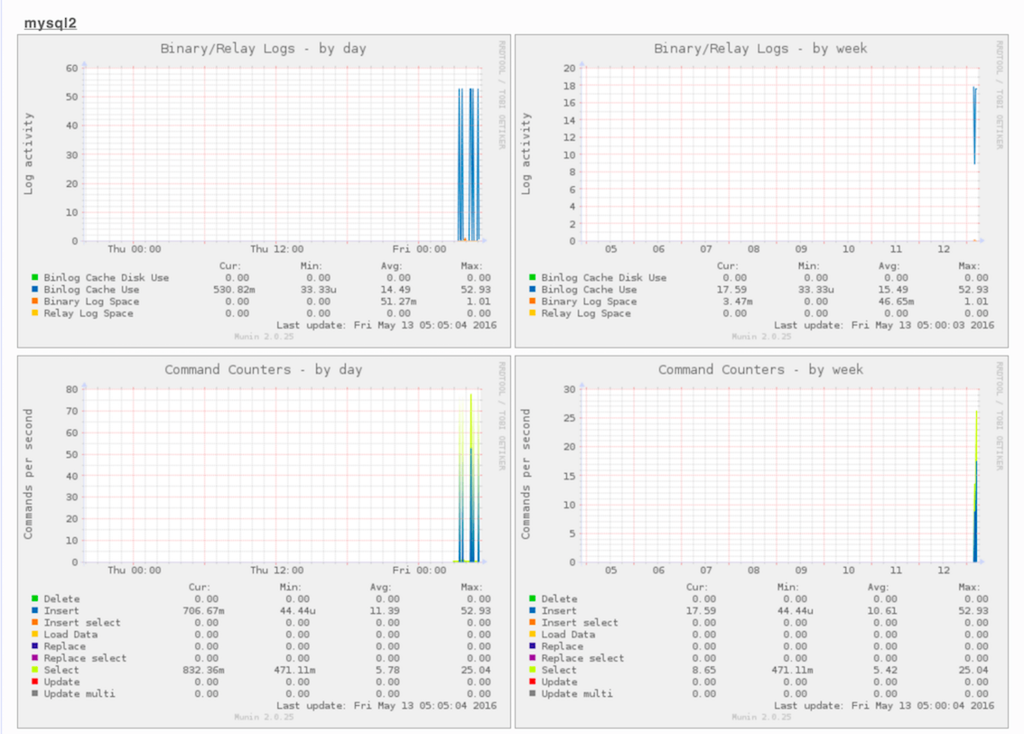Viewport: 1024px width, 734px height.
Task: Click the Select current value 8.65
Action: [x=704, y=670]
